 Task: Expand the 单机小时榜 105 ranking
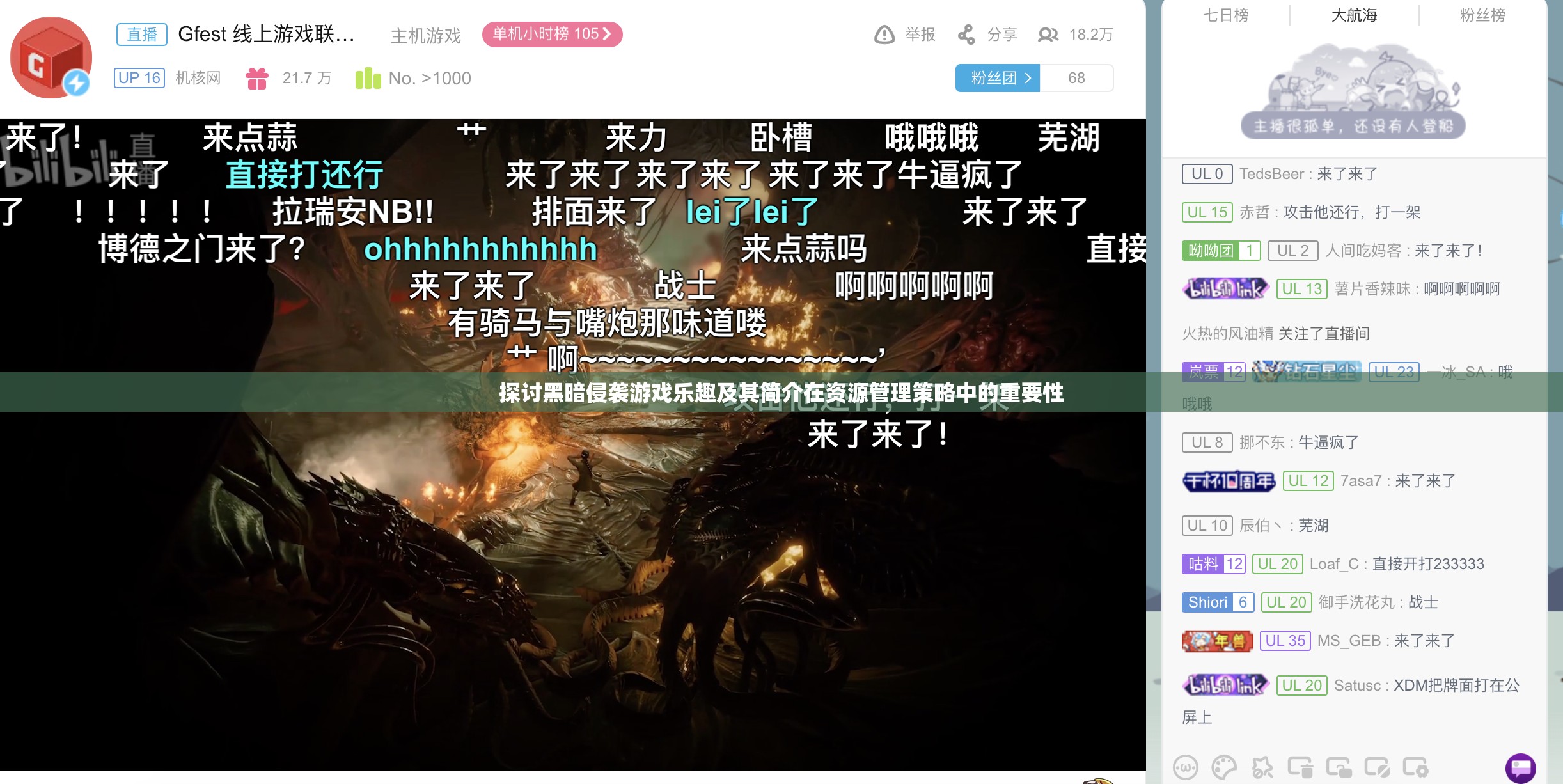551,35
